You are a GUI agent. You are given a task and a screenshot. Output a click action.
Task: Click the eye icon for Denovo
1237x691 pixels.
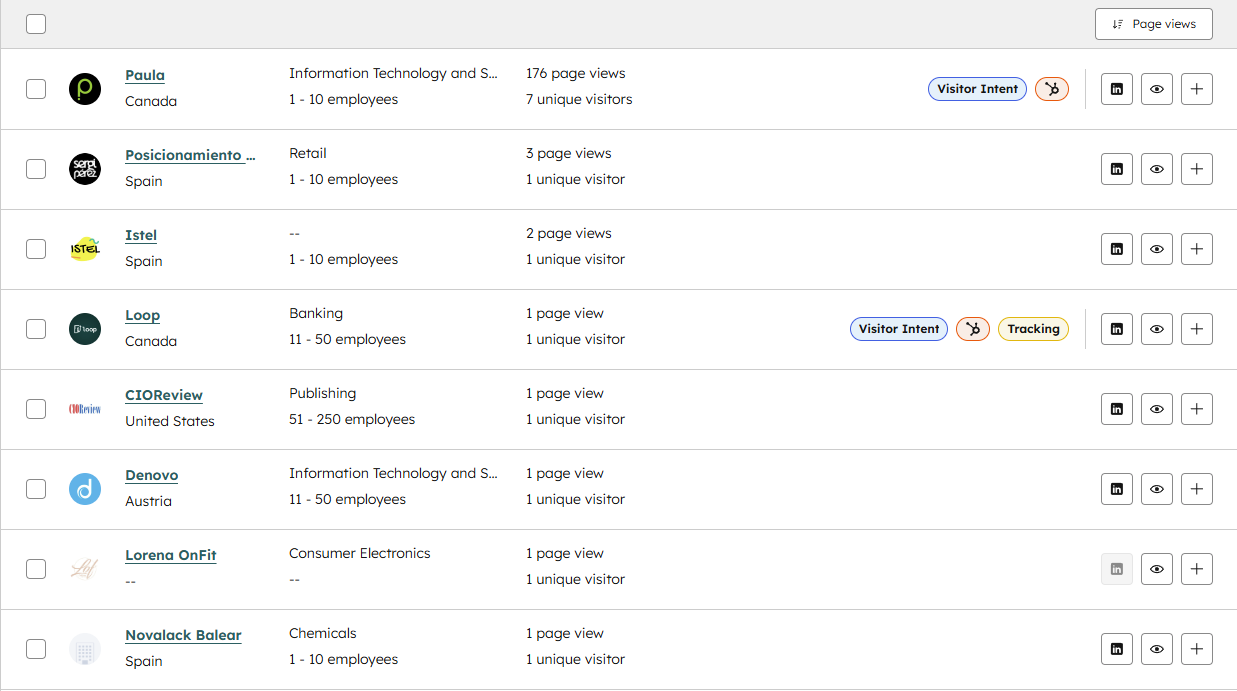click(1157, 489)
